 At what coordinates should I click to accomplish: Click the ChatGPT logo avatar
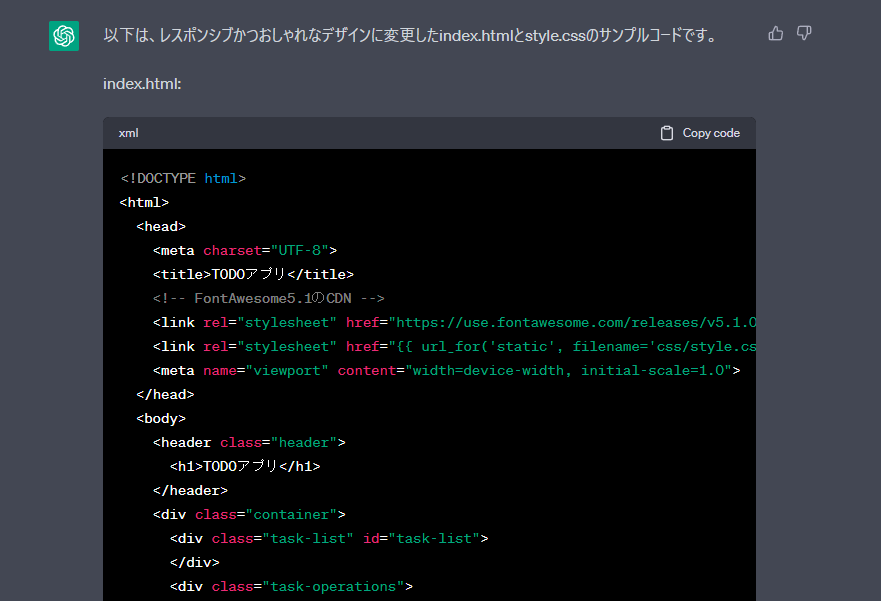pyautogui.click(x=64, y=36)
